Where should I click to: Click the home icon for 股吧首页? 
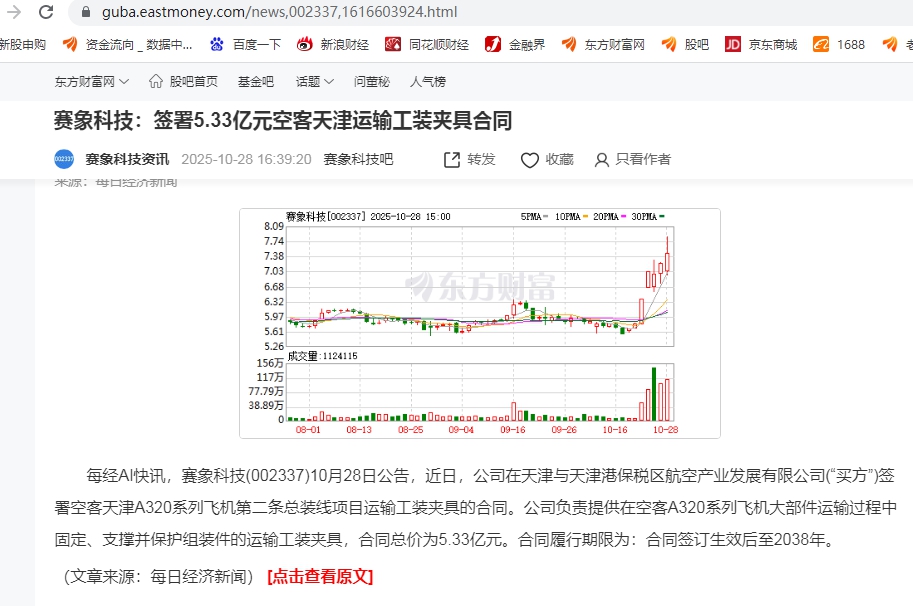[x=155, y=81]
